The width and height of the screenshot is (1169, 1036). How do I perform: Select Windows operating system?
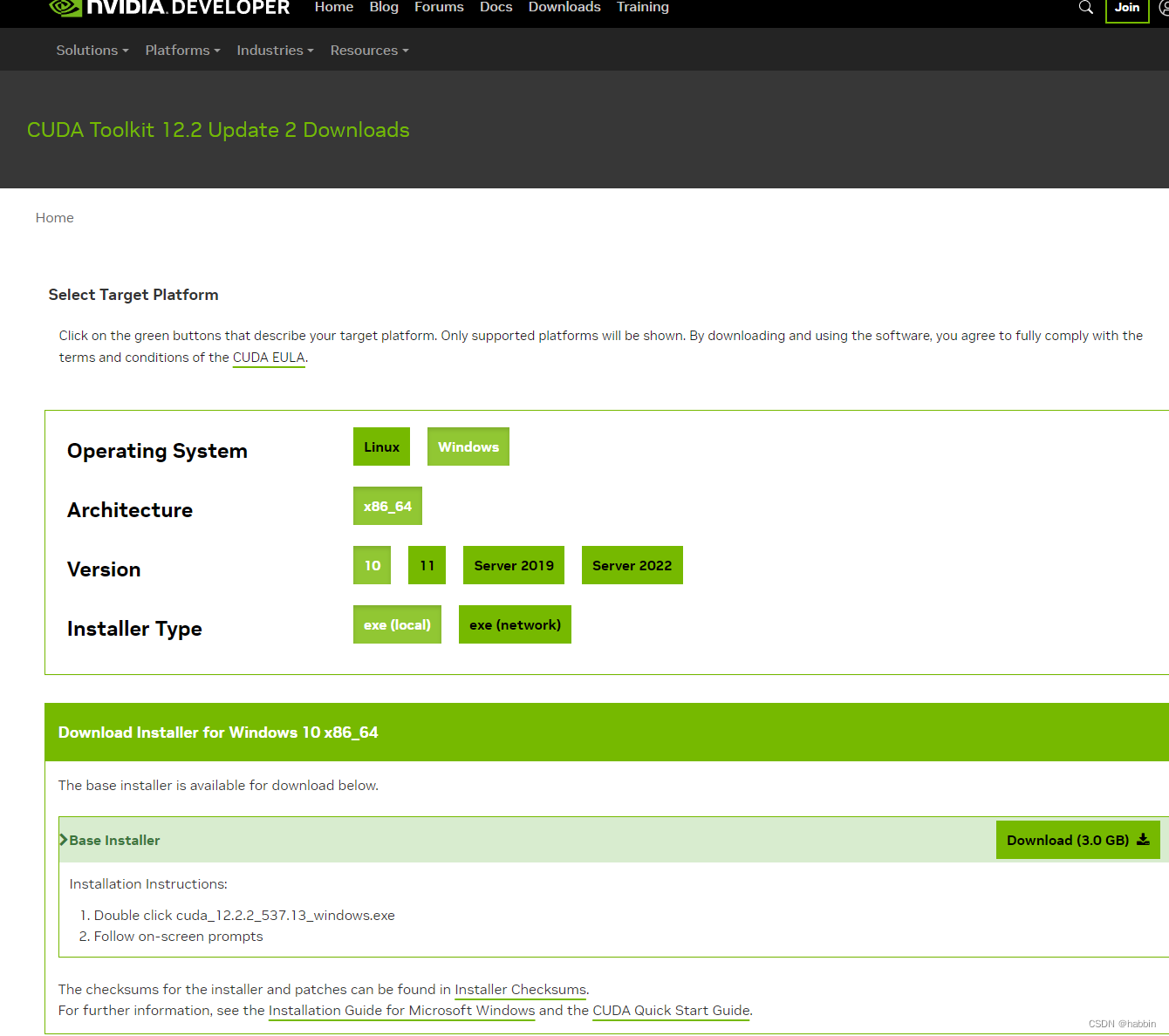click(468, 446)
